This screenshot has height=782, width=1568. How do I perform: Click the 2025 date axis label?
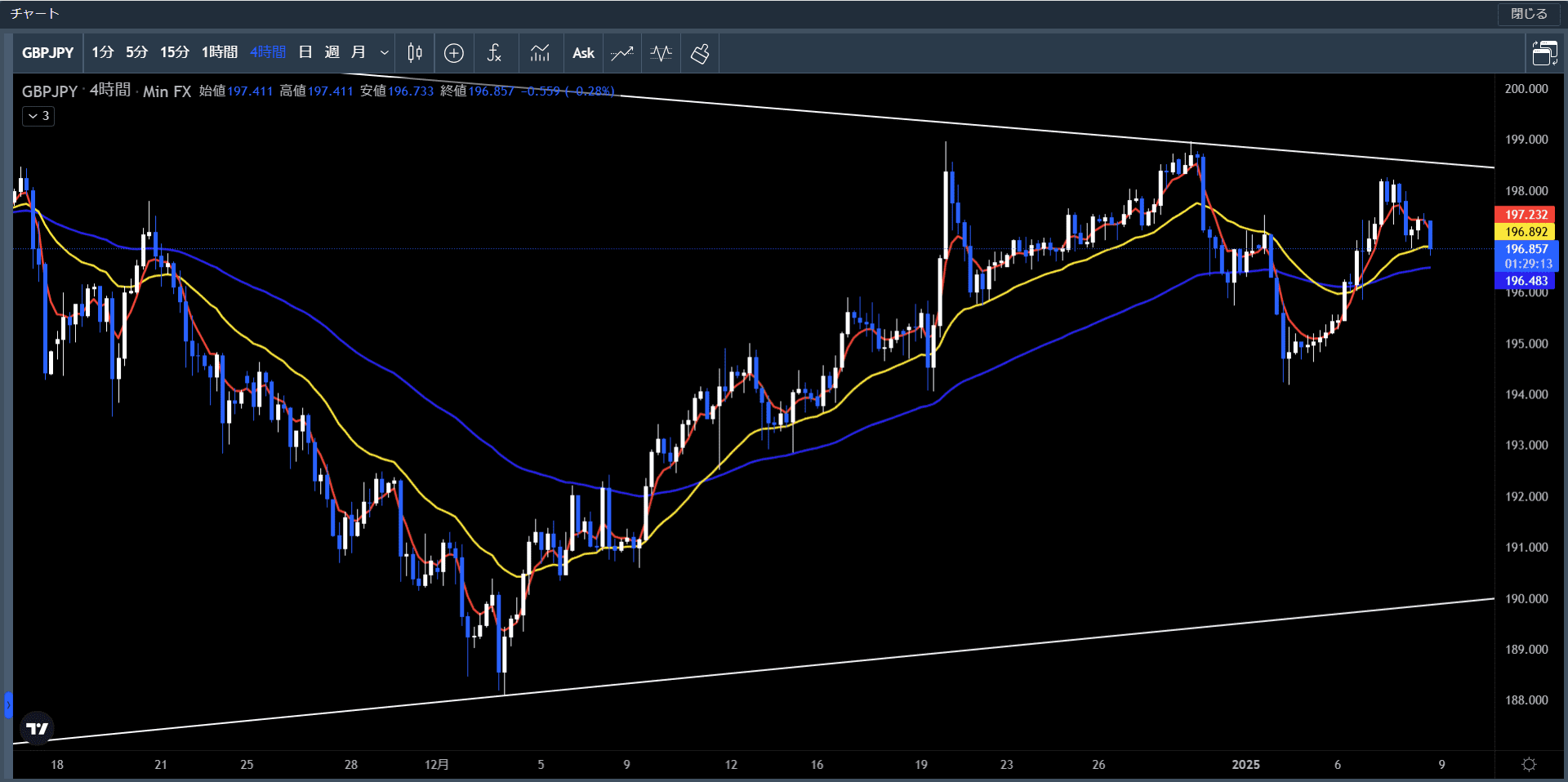[1245, 765]
